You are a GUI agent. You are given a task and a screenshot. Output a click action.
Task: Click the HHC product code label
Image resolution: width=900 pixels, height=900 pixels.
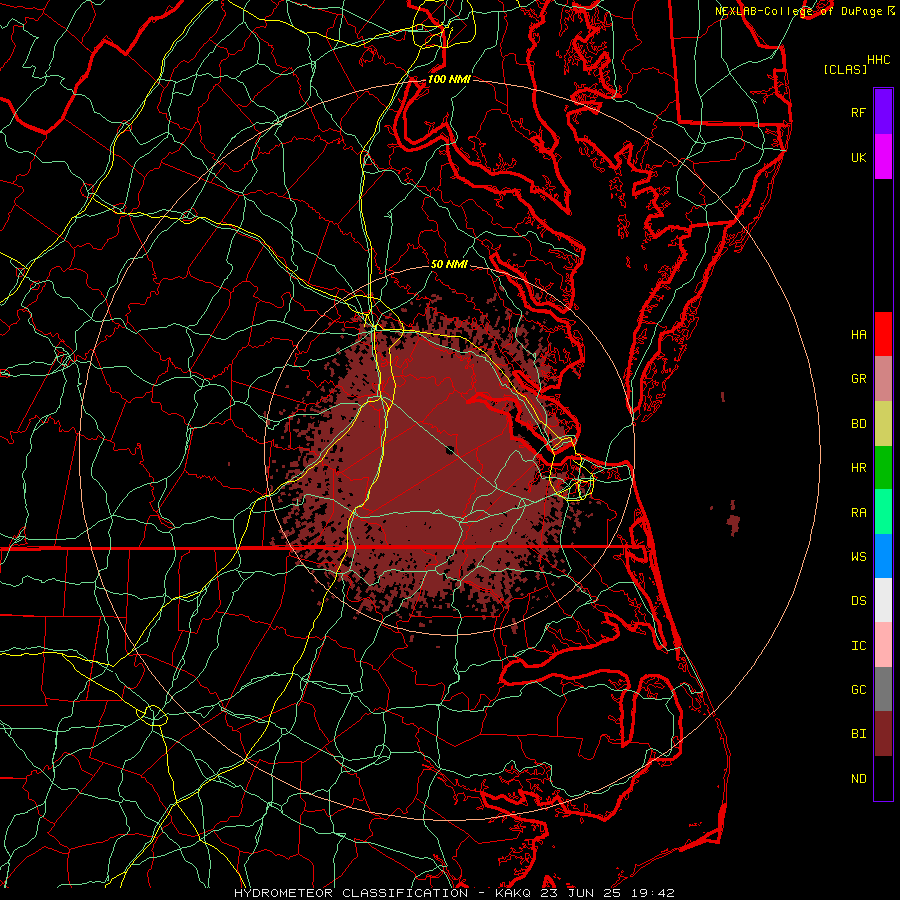878,60
